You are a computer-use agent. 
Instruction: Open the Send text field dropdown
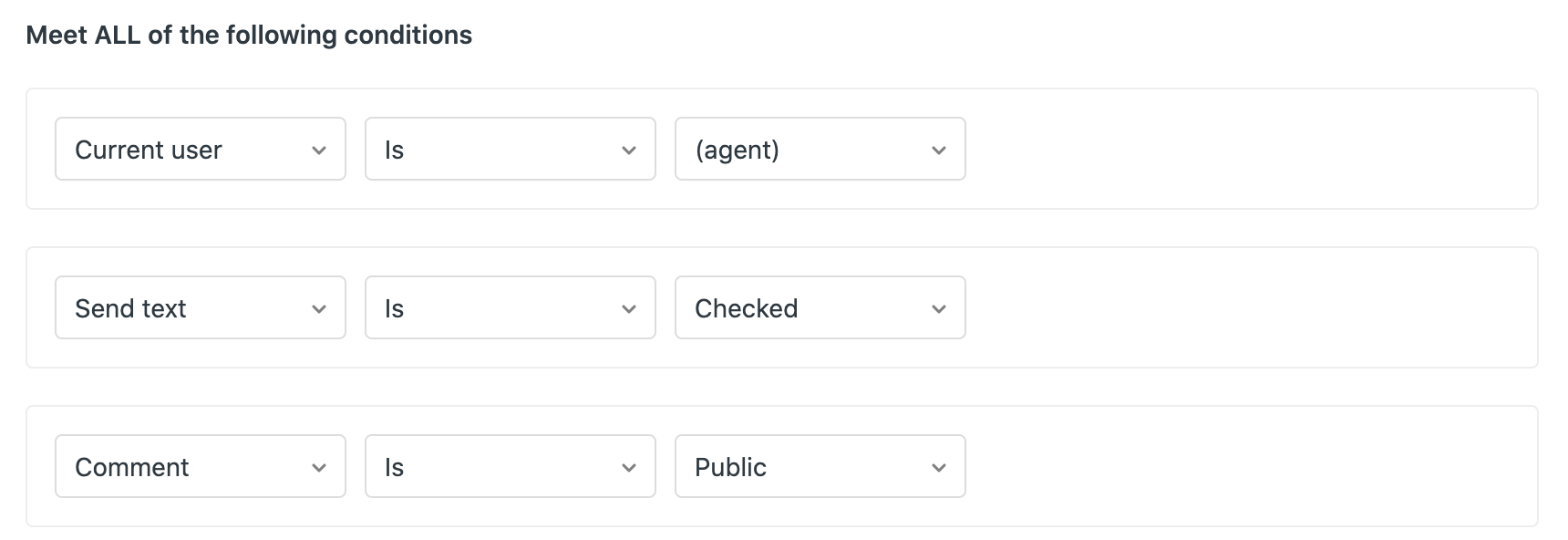coord(182,307)
